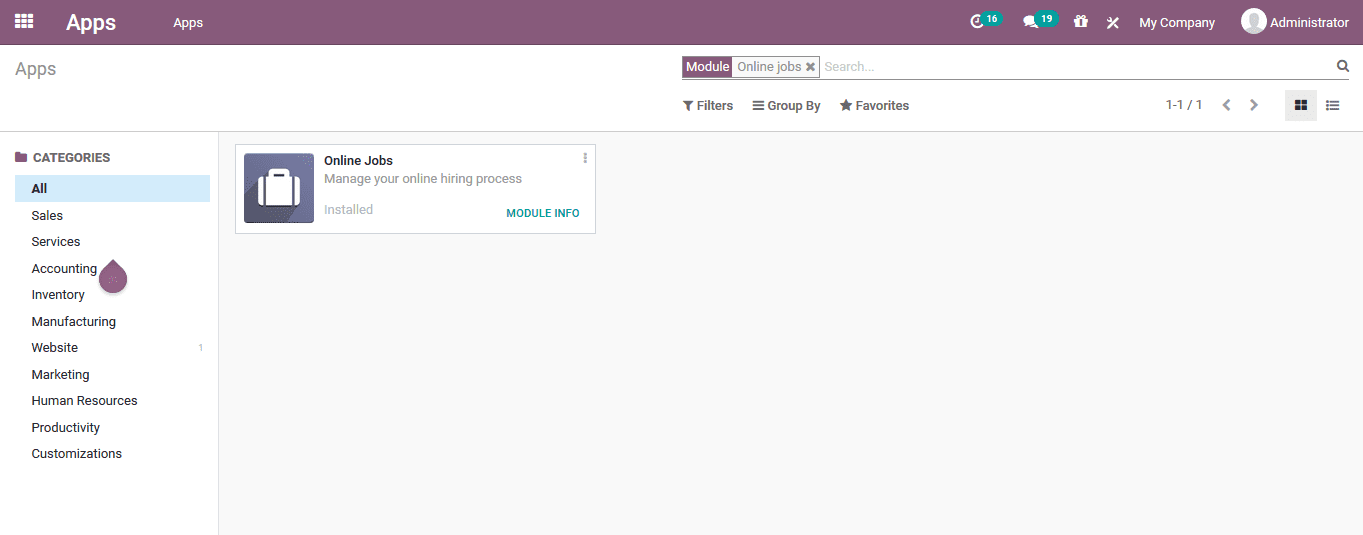Click the Apps menu item in navbar

(x=188, y=22)
